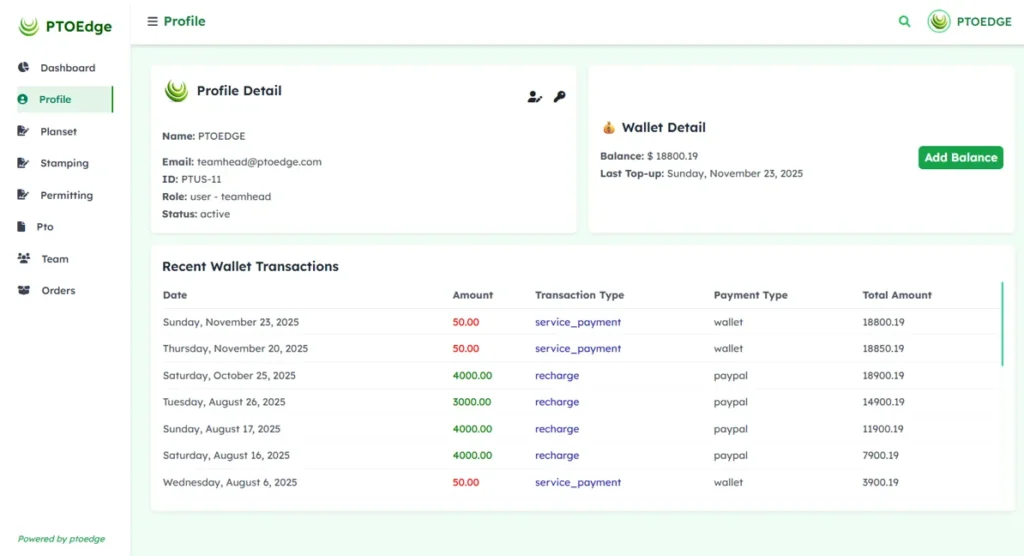This screenshot has height=556, width=1024.
Task: Click the Team people icon
Action: point(24,259)
